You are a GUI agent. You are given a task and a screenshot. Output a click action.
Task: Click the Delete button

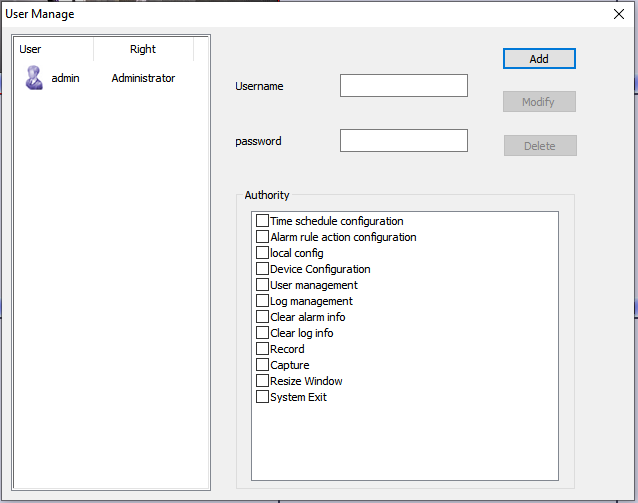point(540,146)
